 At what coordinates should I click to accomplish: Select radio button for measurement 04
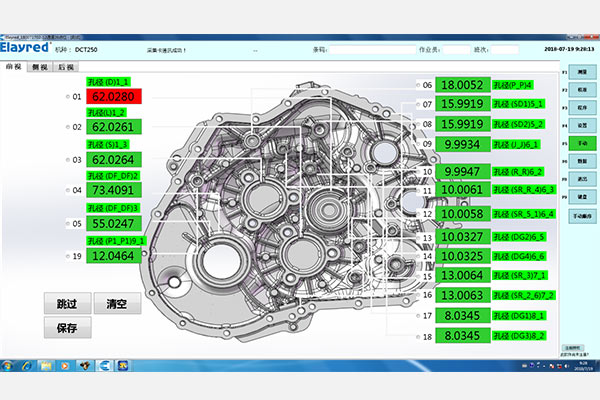pyautogui.click(x=68, y=190)
